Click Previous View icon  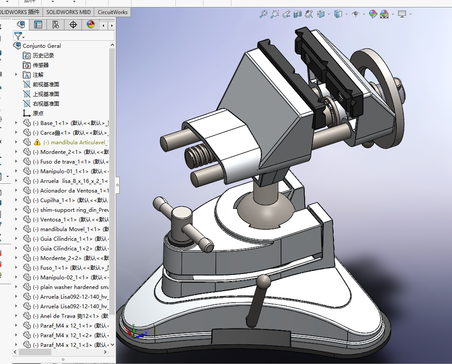[x=286, y=14]
